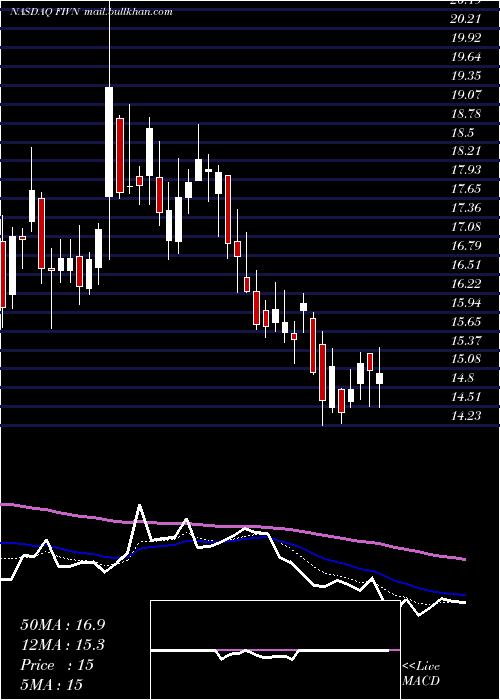500x700 pixels.
Task: Click the 18.5 price axis label
Action: [462, 133]
